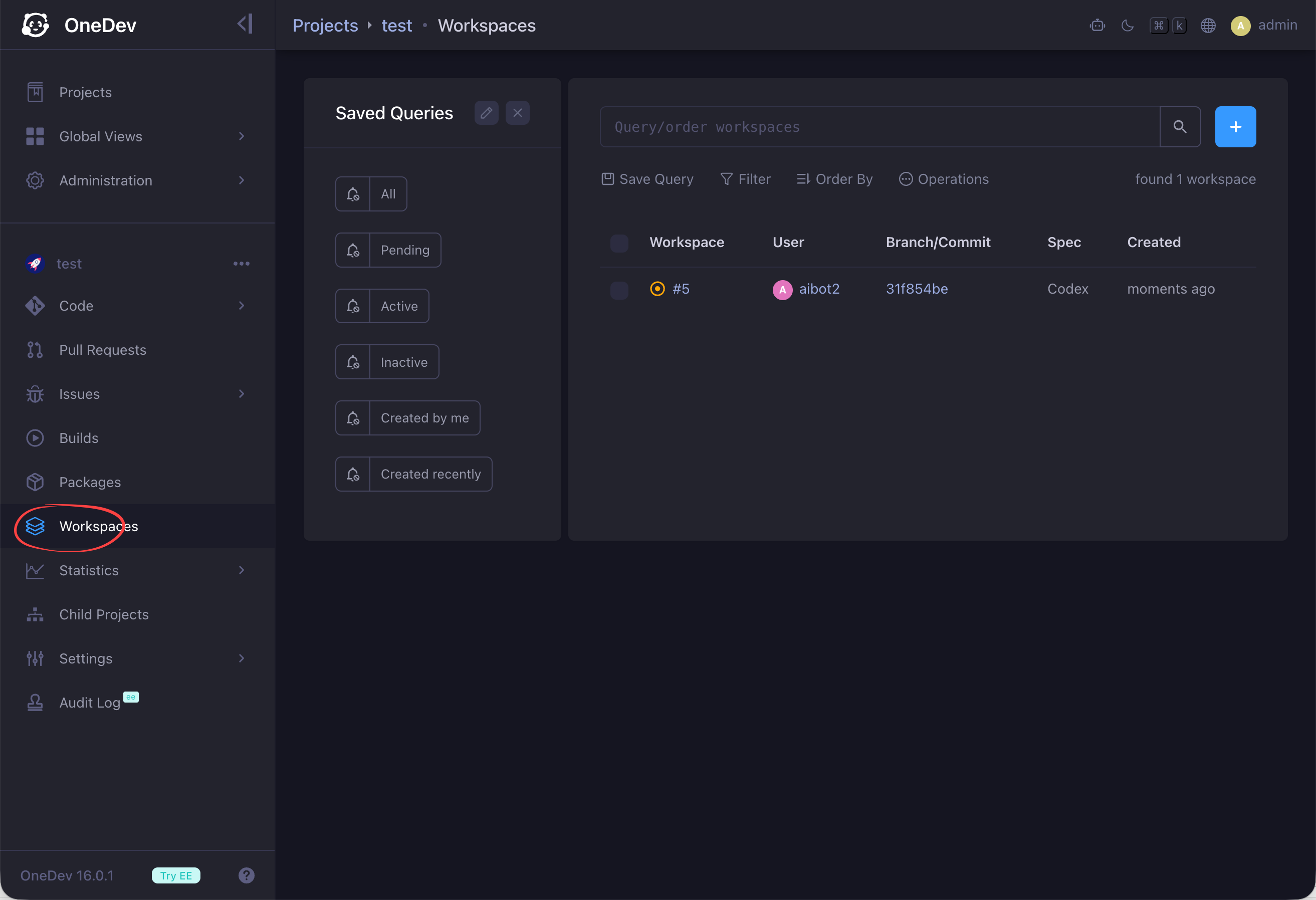The width and height of the screenshot is (1316, 900).
Task: Open the Order By dropdown
Action: point(834,179)
